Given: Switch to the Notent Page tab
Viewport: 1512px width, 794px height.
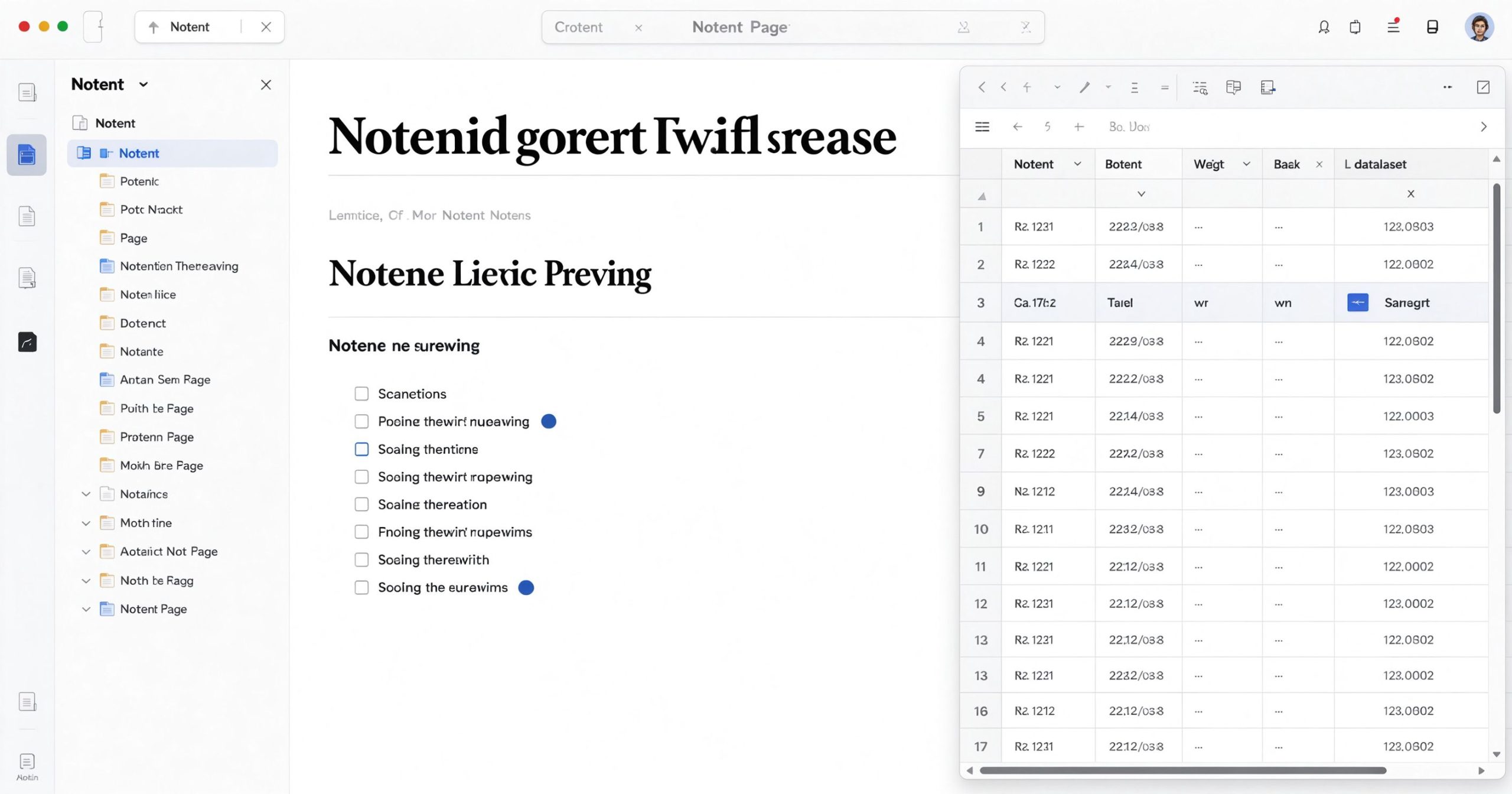Looking at the screenshot, I should pos(740,27).
